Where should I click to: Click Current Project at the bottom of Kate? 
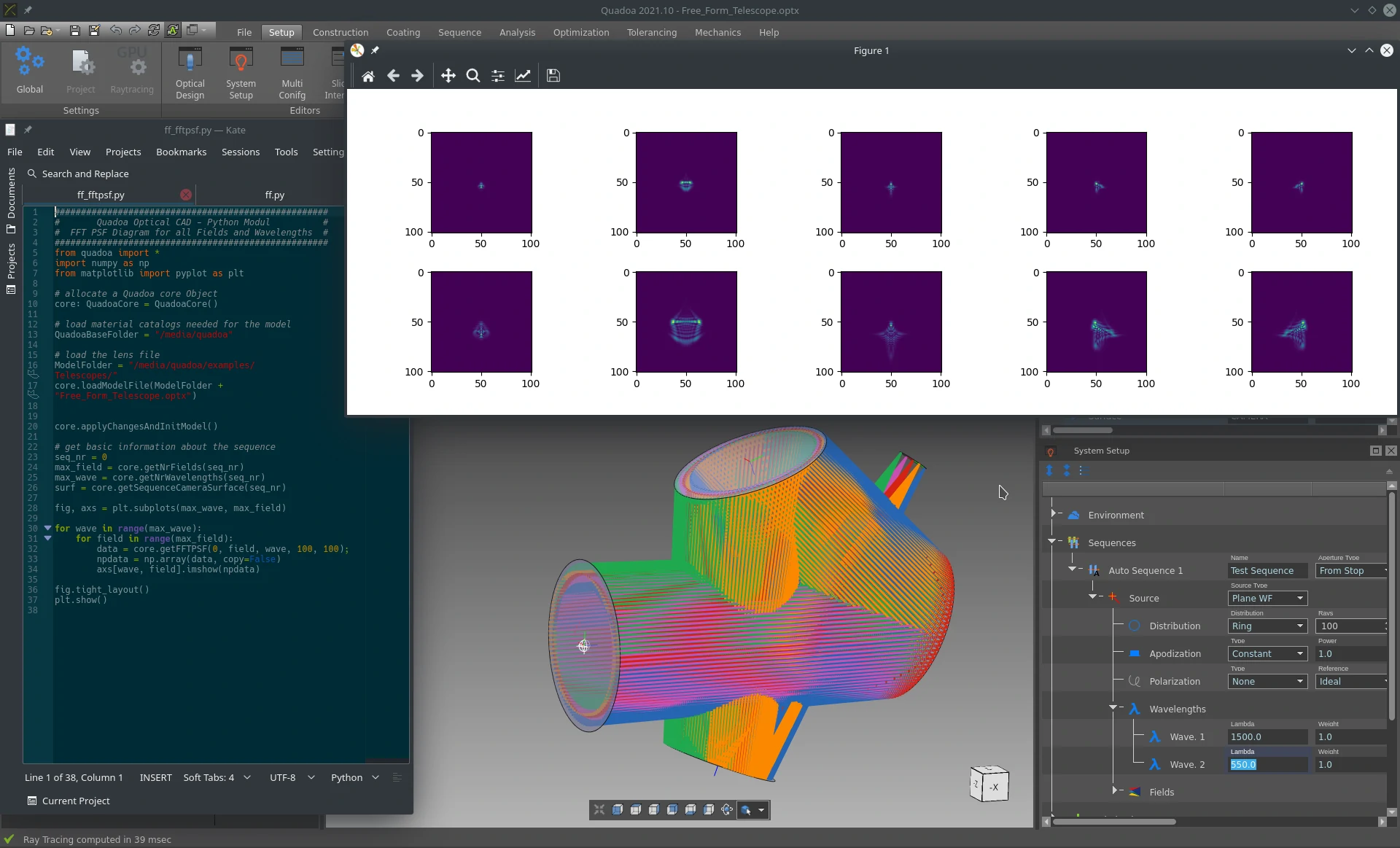tap(76, 801)
